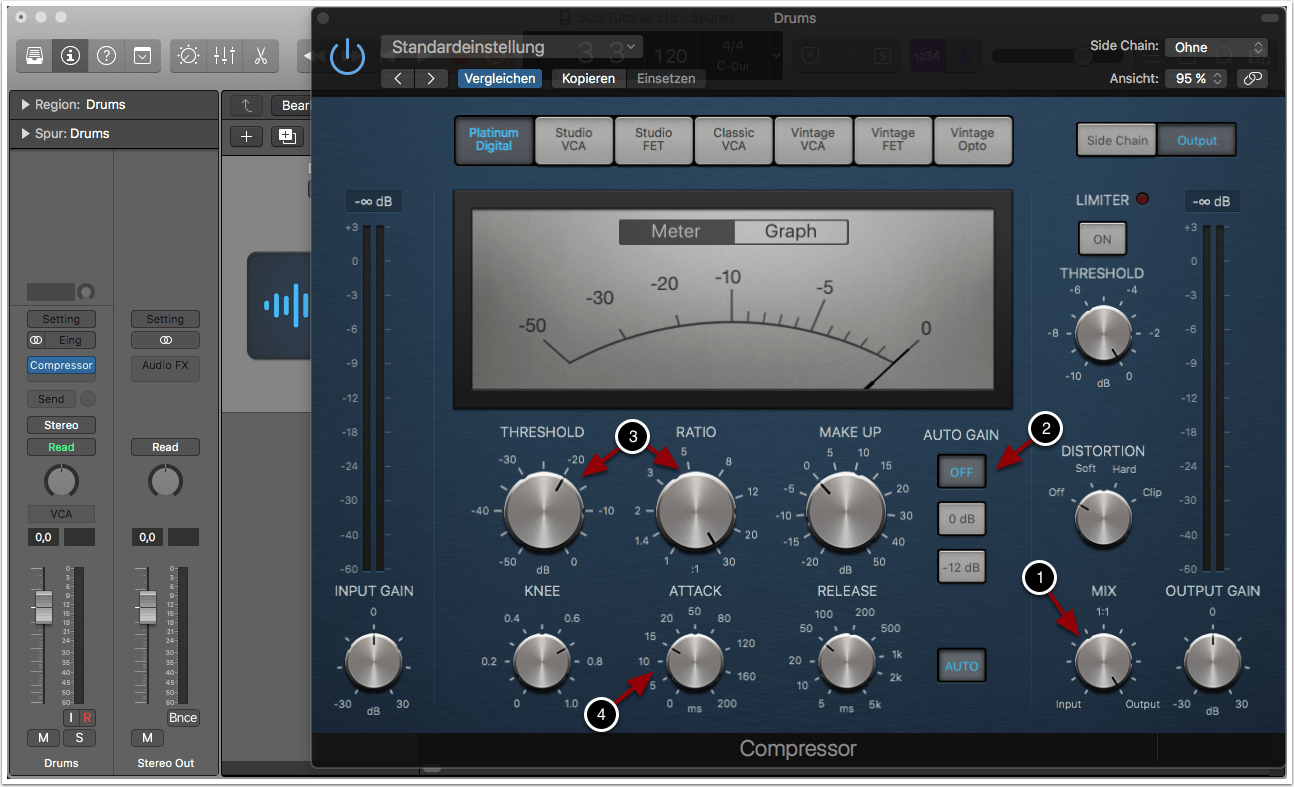The height and width of the screenshot is (787, 1294).
Task: Open Editors via scissors icon
Action: pyautogui.click(x=260, y=56)
